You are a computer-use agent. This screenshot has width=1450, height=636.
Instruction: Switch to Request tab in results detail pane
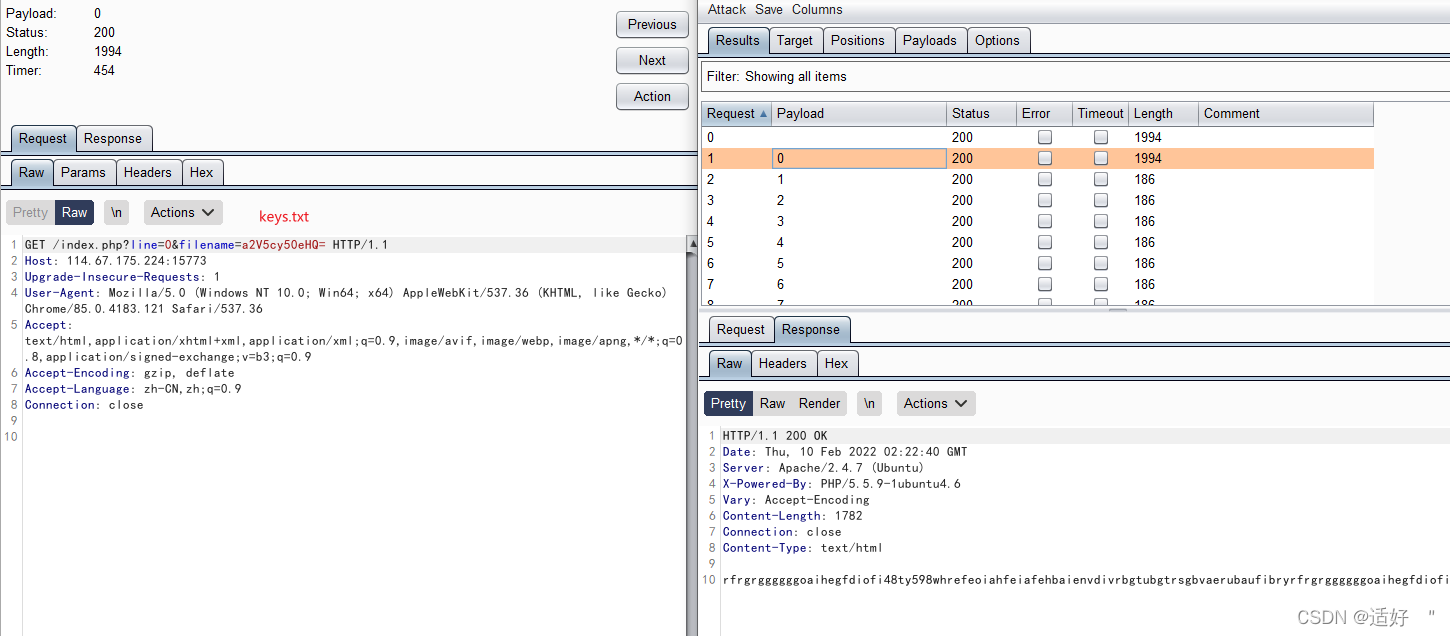(x=741, y=329)
